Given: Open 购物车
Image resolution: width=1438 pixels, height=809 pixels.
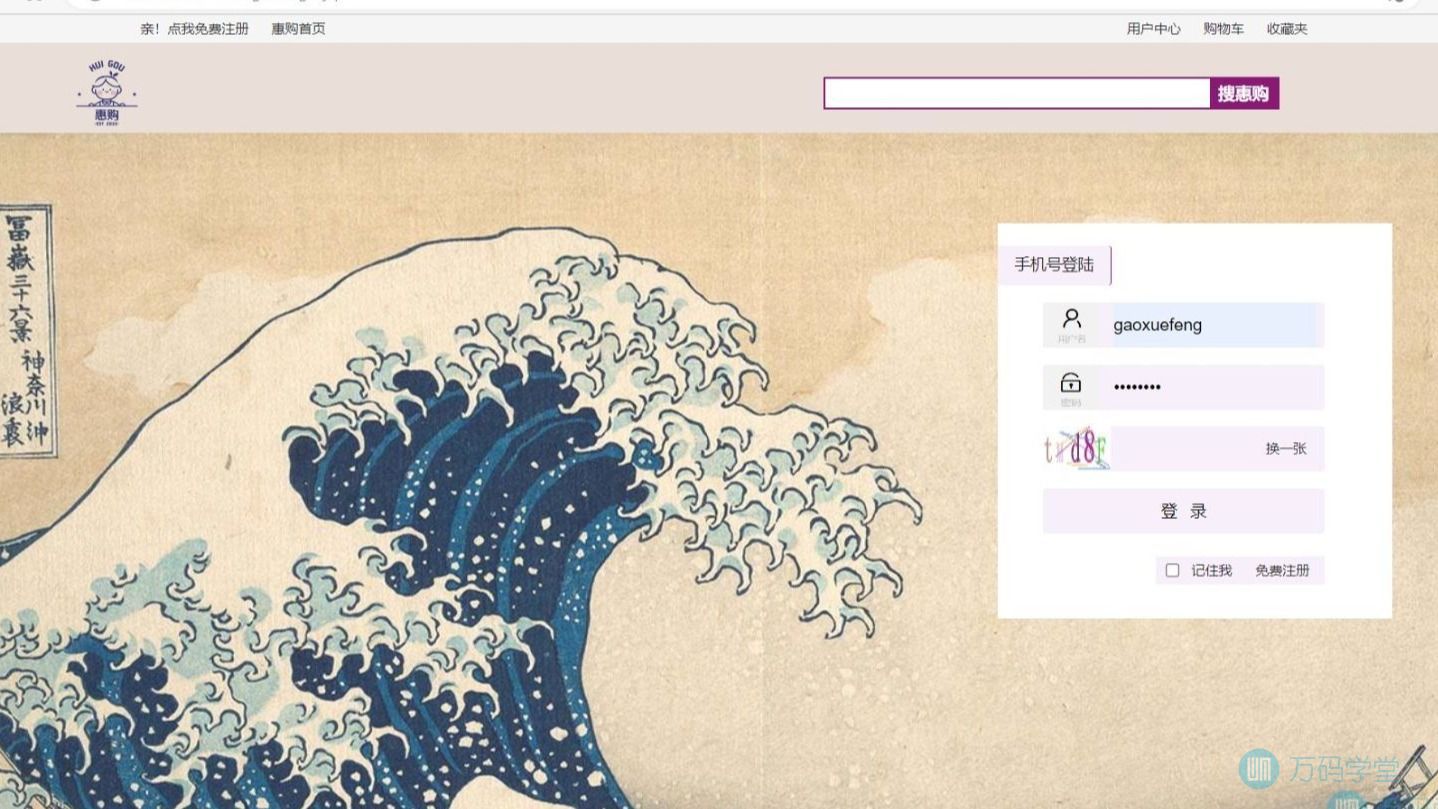Looking at the screenshot, I should pos(1223,28).
